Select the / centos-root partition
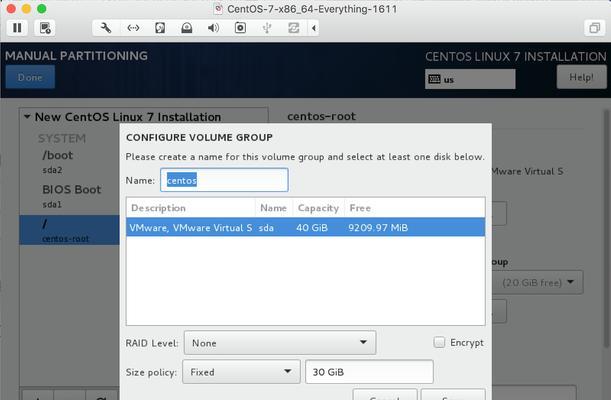 coord(69,230)
